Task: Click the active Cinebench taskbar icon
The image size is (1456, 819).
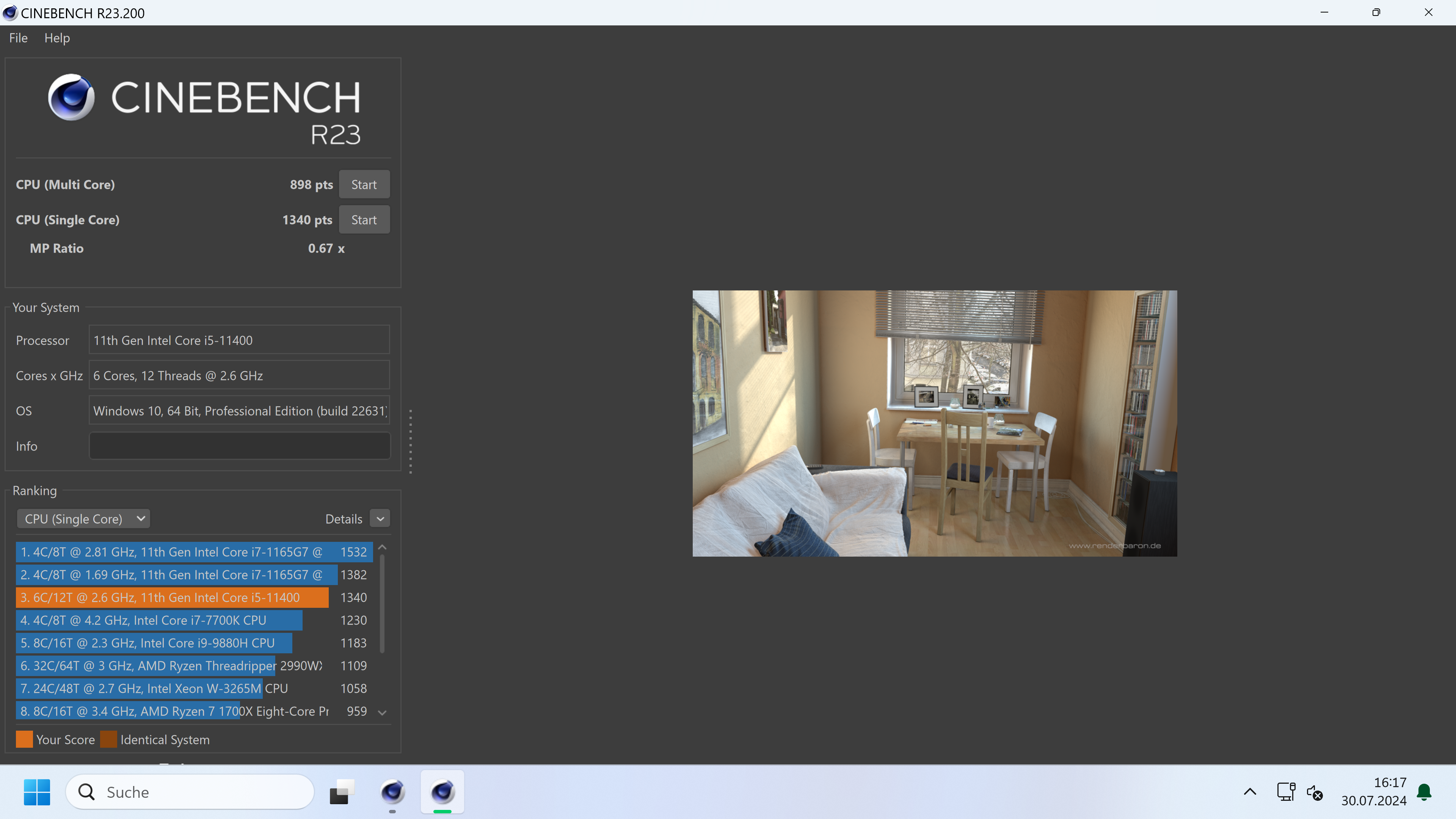Action: (x=442, y=792)
